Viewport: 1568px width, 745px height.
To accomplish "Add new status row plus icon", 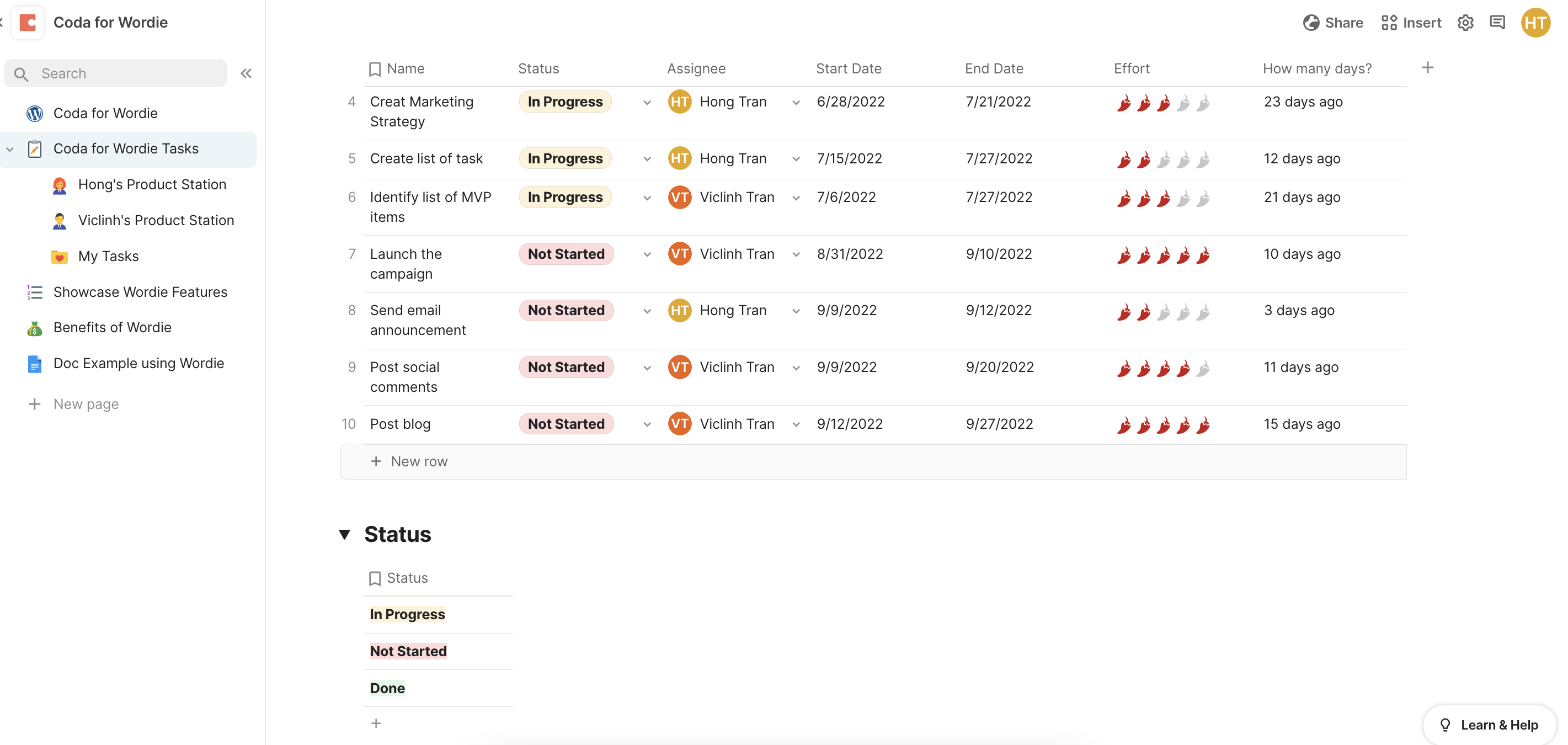I will [376, 723].
